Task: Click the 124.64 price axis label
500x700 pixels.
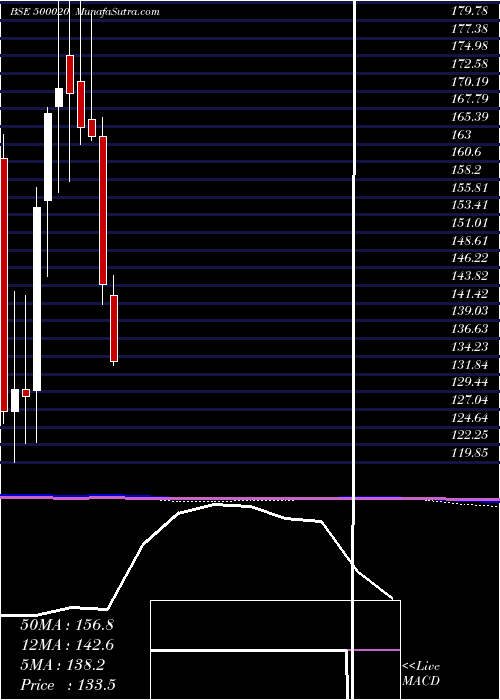Action: (470, 417)
